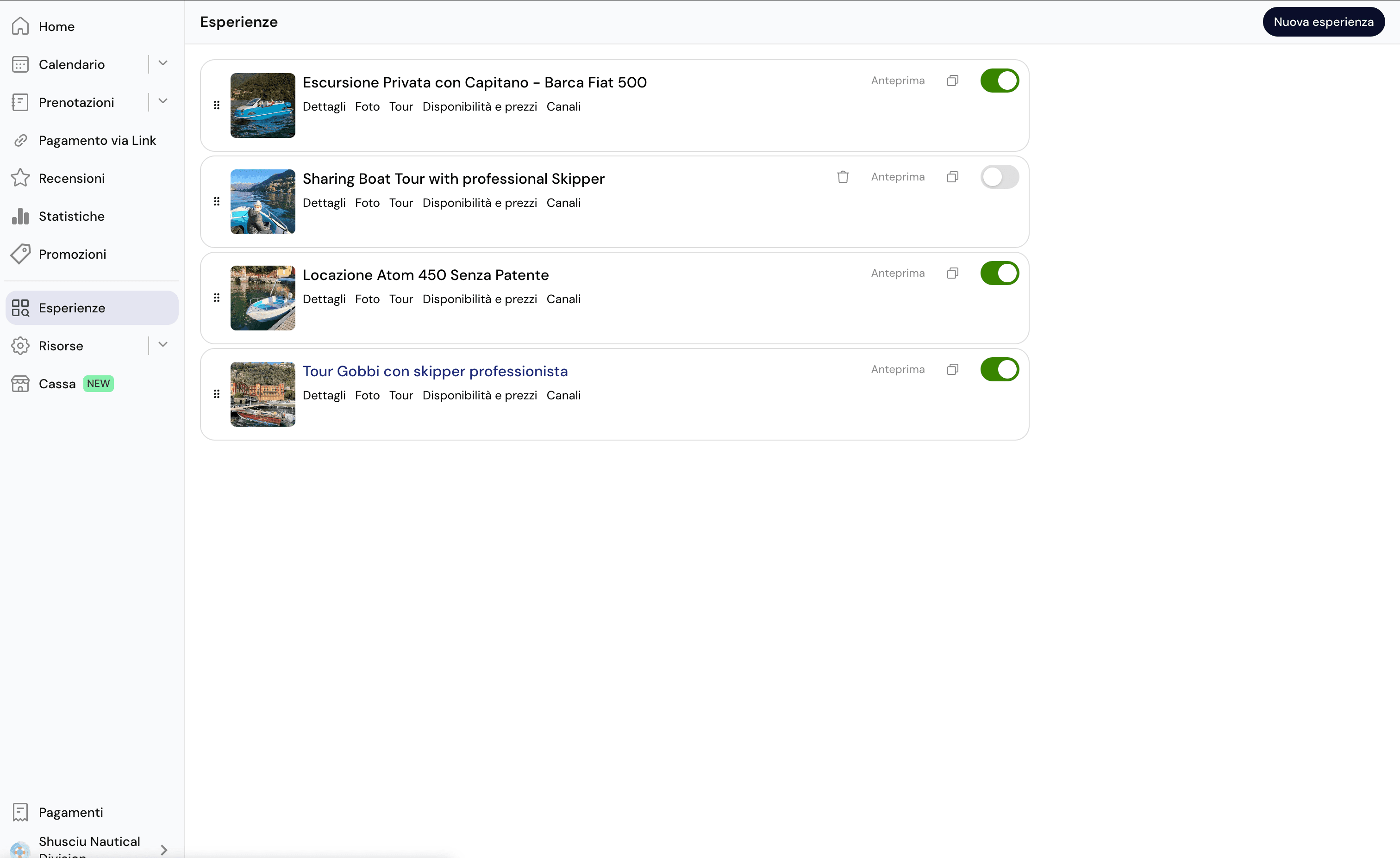Viewport: 1400px width, 858px height.
Task: Click the Recensioni star icon
Action: point(20,178)
